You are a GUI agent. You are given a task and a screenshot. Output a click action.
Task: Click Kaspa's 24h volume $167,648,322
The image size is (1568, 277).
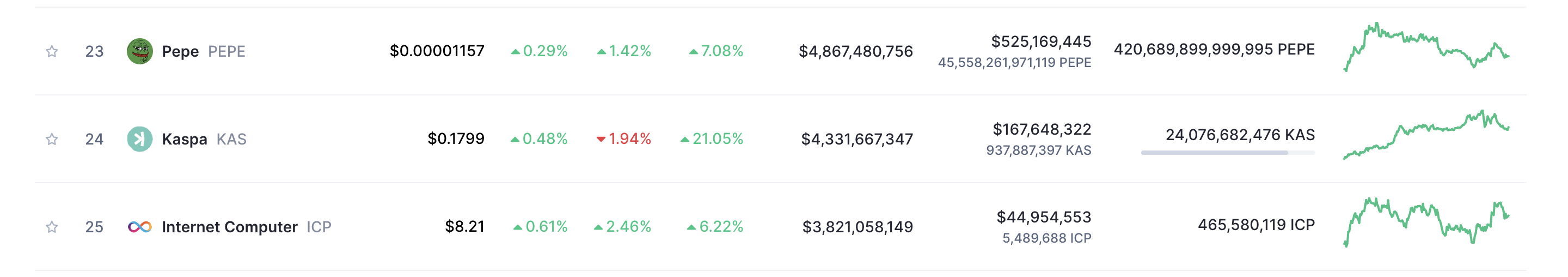[1042, 129]
